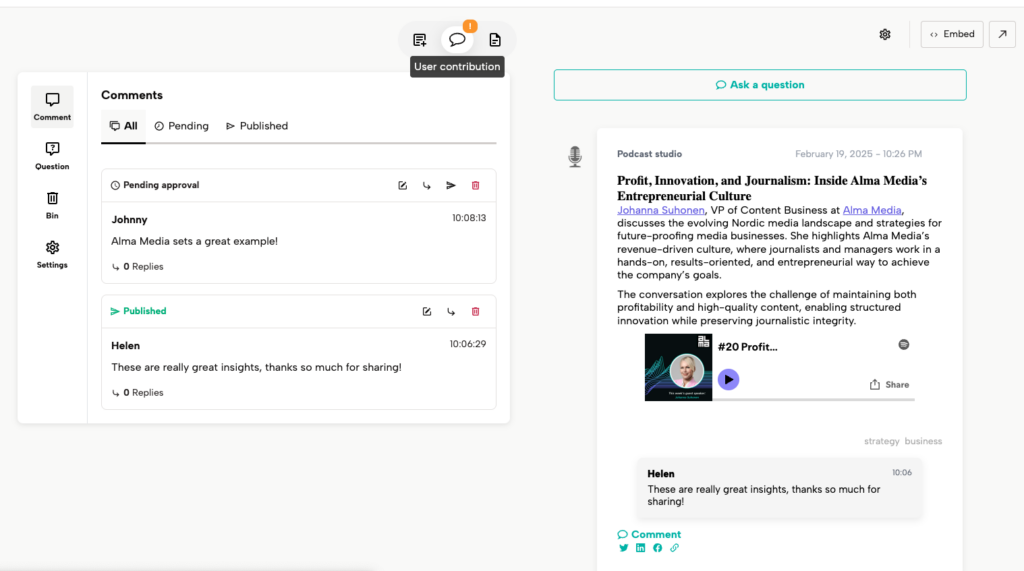Publish Johnny's pending comment
1024x571 pixels.
coord(451,186)
